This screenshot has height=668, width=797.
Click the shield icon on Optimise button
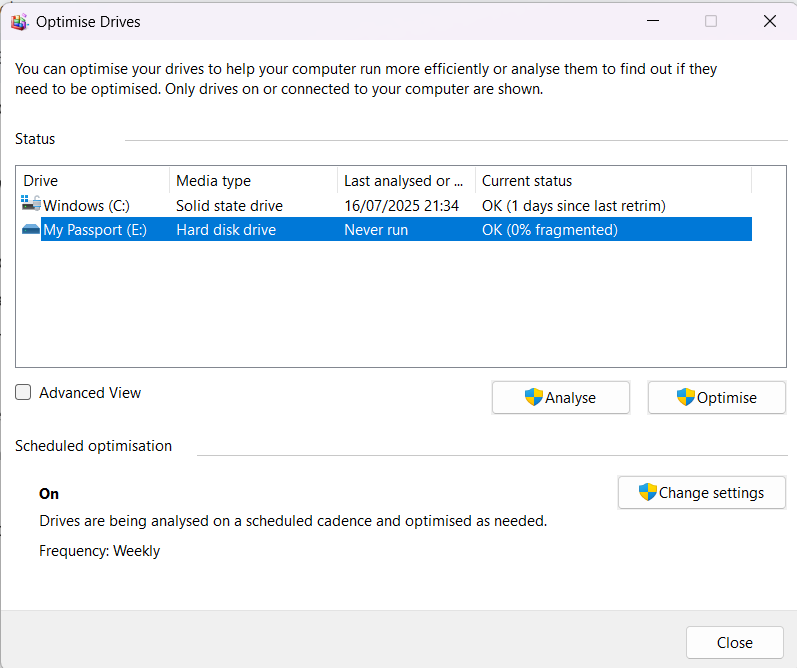[686, 397]
